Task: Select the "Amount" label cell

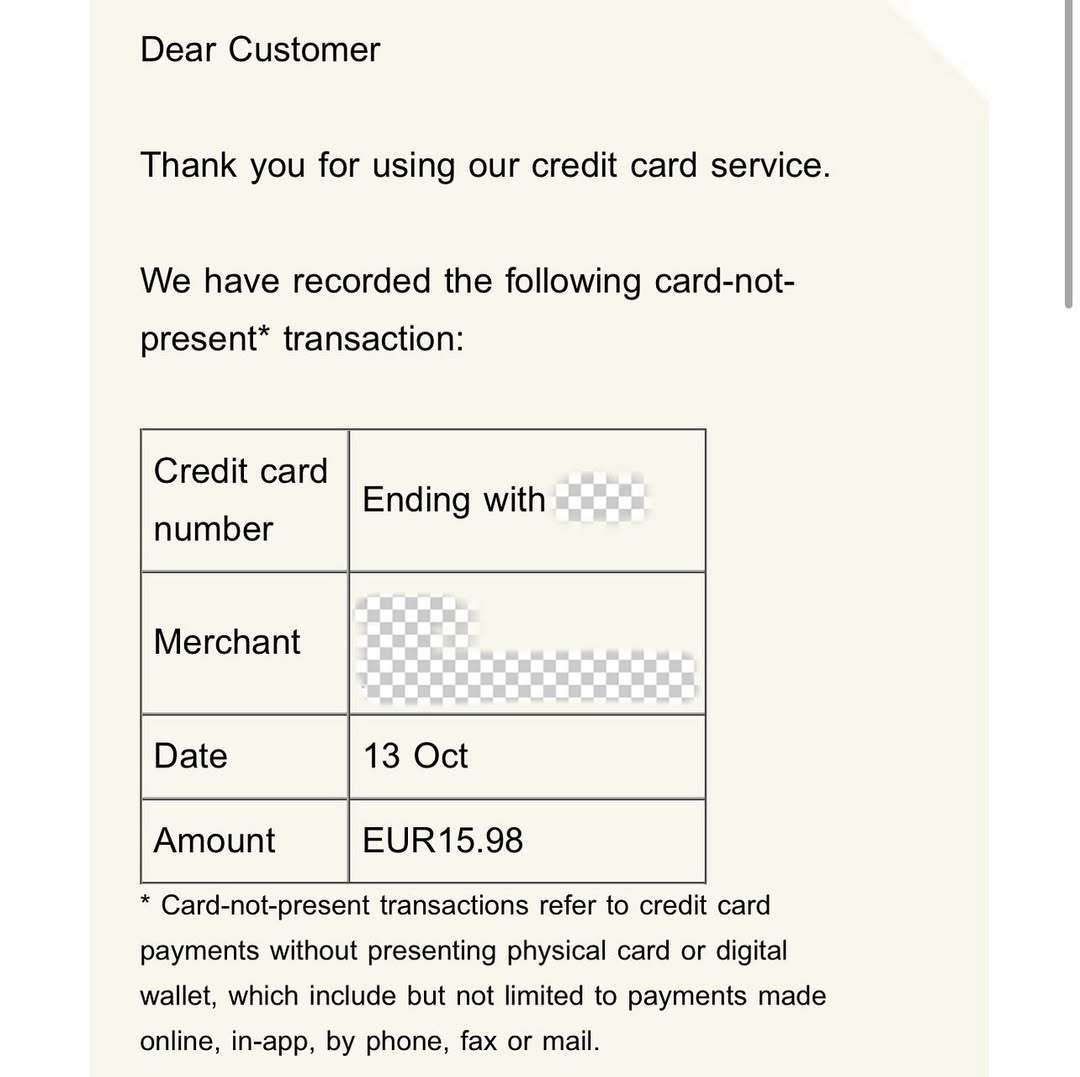Action: pyautogui.click(x=244, y=840)
